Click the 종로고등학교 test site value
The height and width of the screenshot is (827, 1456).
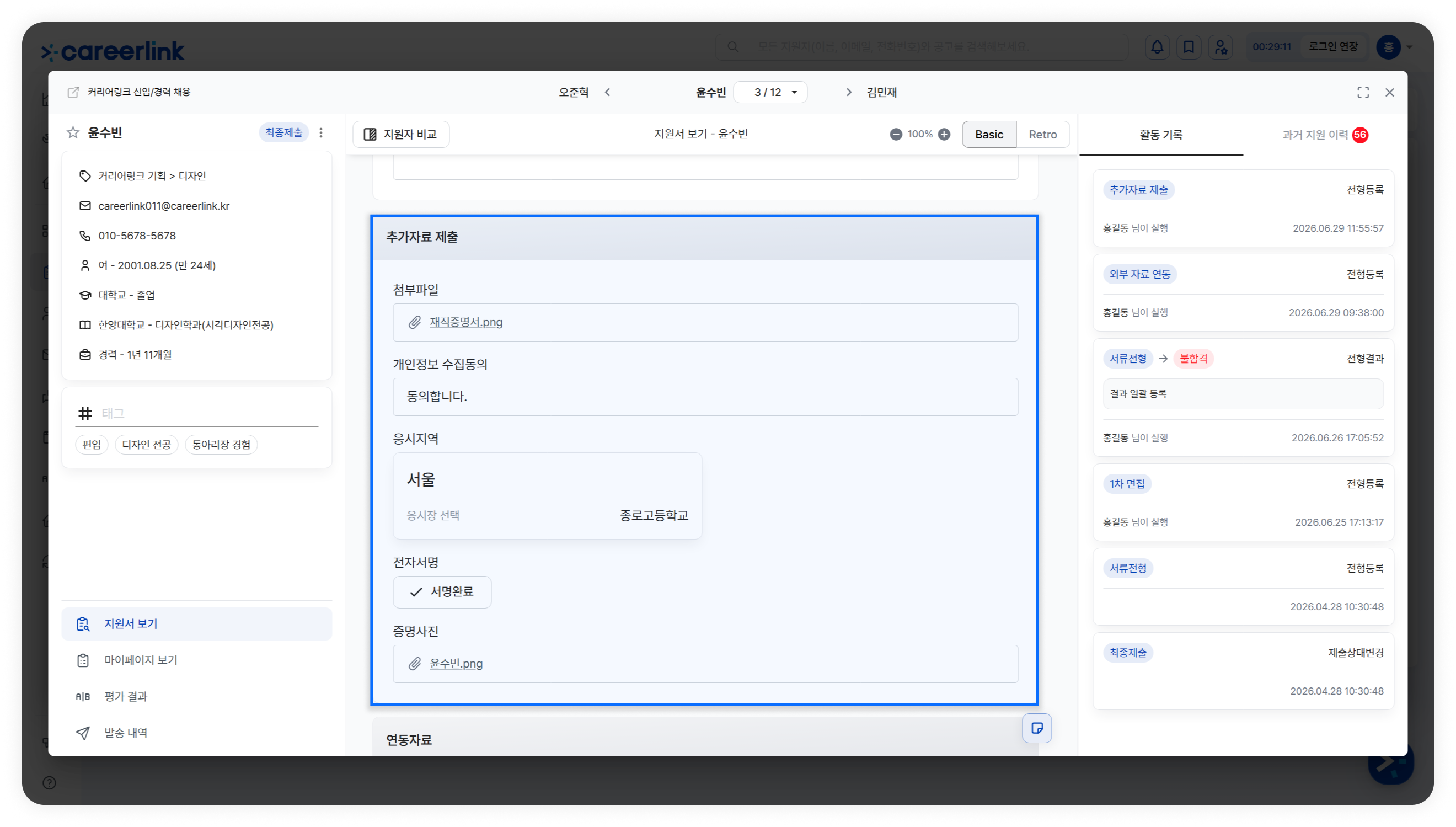coord(654,515)
